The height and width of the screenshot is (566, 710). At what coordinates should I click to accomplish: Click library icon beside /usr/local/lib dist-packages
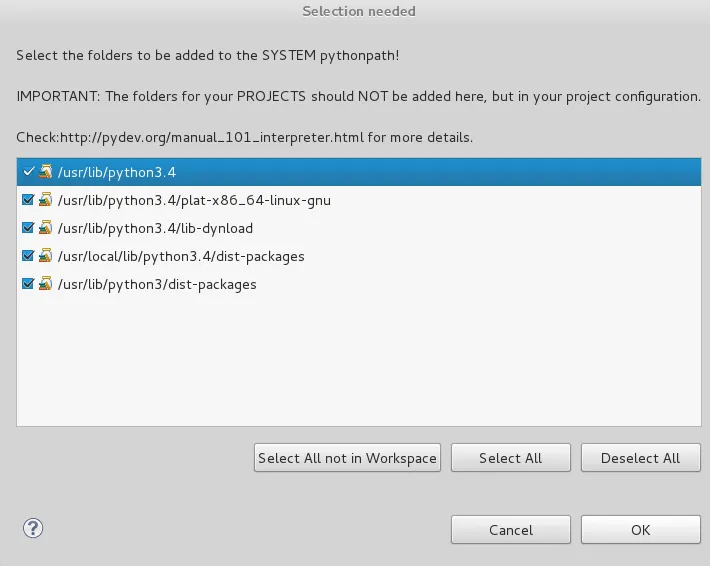coord(45,256)
